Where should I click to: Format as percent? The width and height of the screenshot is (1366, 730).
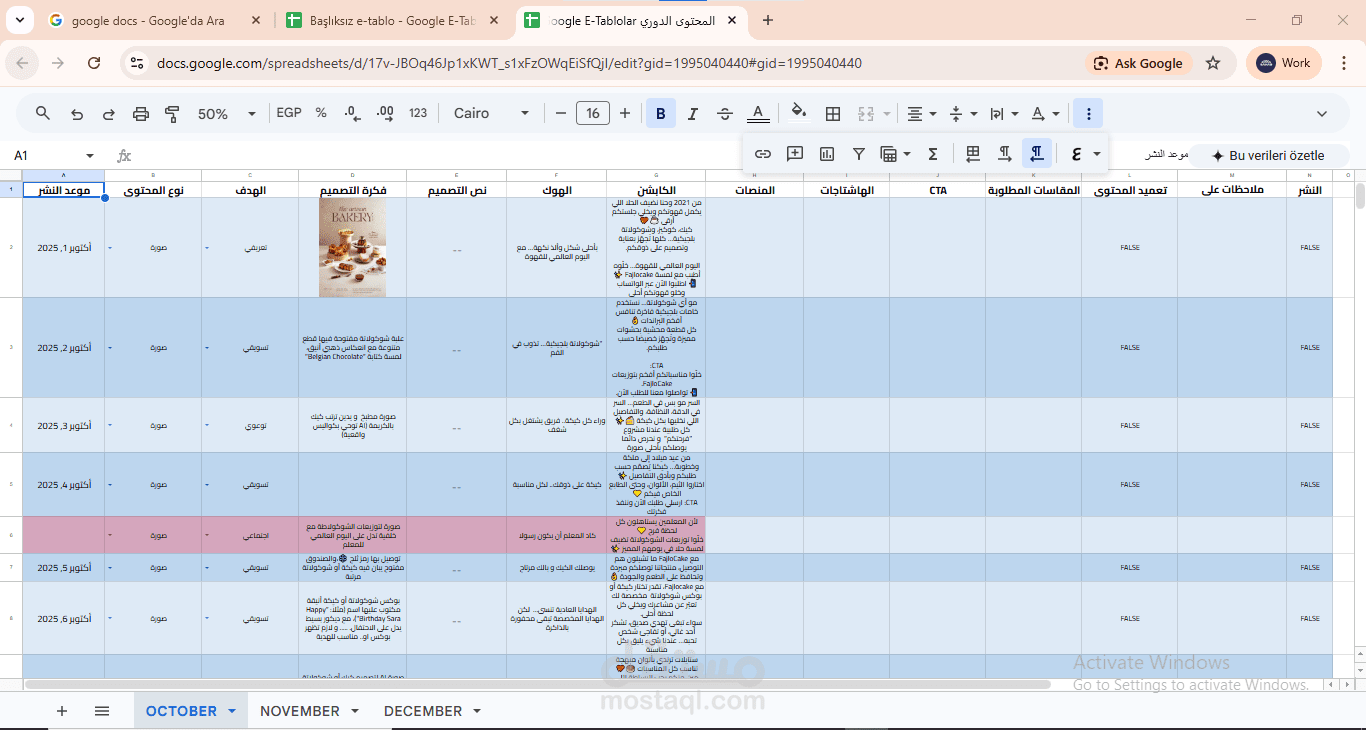pos(321,113)
